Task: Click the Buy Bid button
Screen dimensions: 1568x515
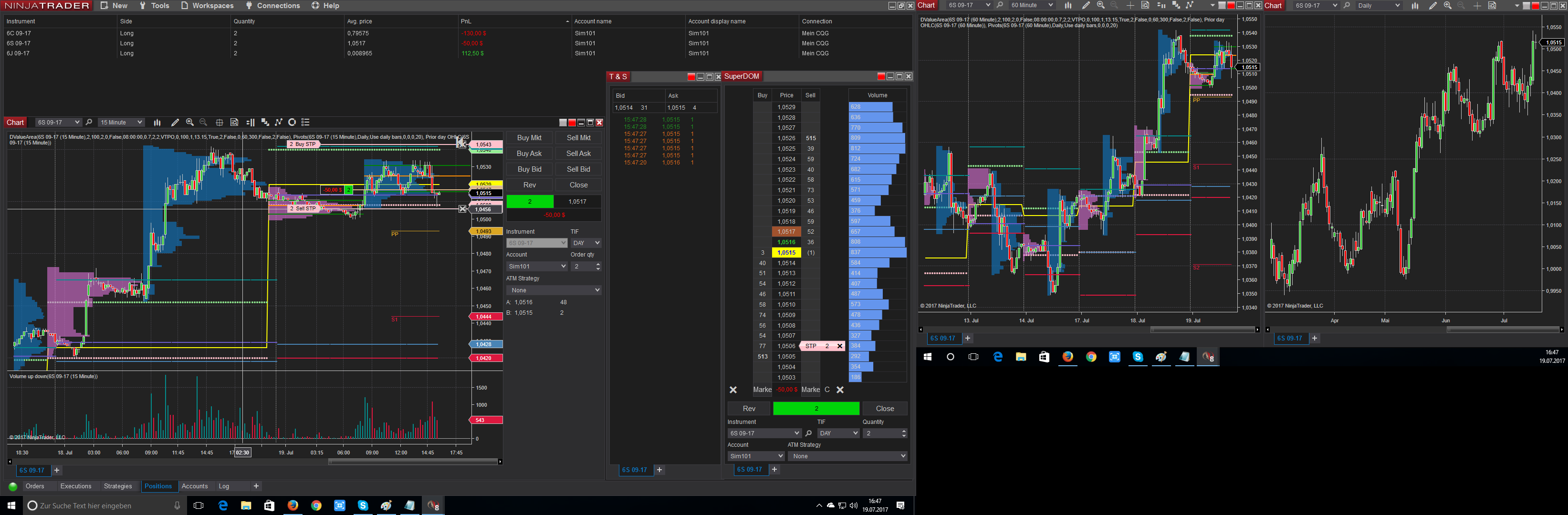Action: pyautogui.click(x=529, y=170)
